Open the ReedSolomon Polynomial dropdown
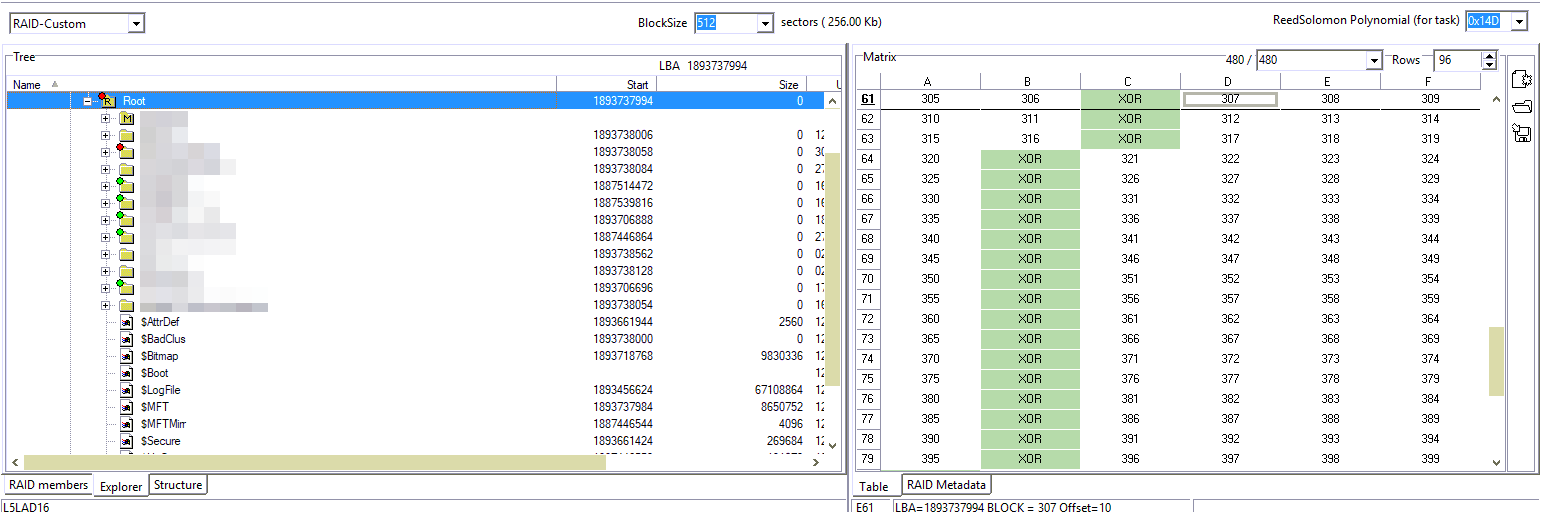Viewport: 1543px width, 512px height. point(1519,22)
